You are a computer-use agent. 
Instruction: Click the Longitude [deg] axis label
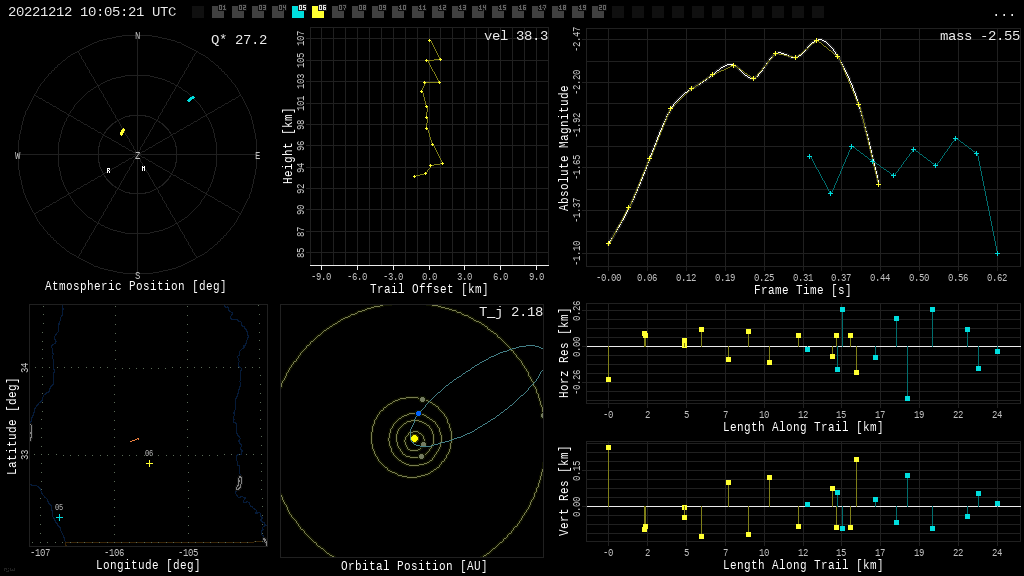tap(148, 565)
